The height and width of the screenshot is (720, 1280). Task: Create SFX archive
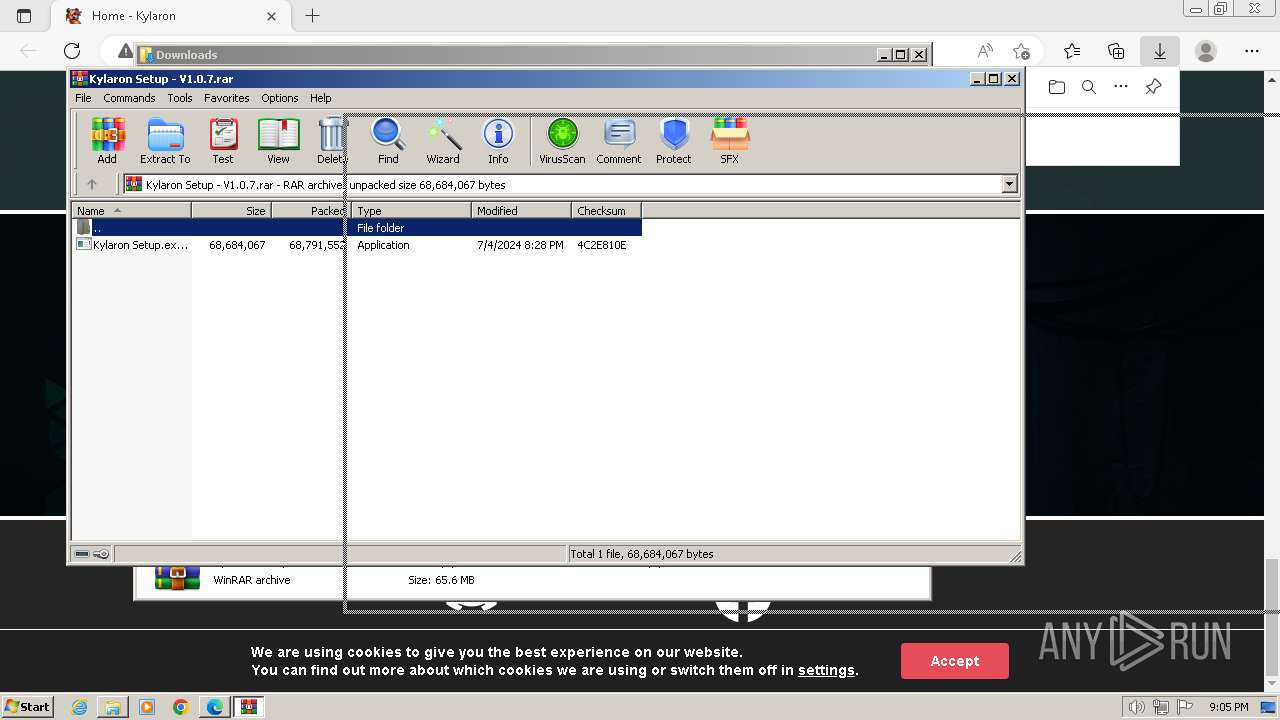(730, 141)
